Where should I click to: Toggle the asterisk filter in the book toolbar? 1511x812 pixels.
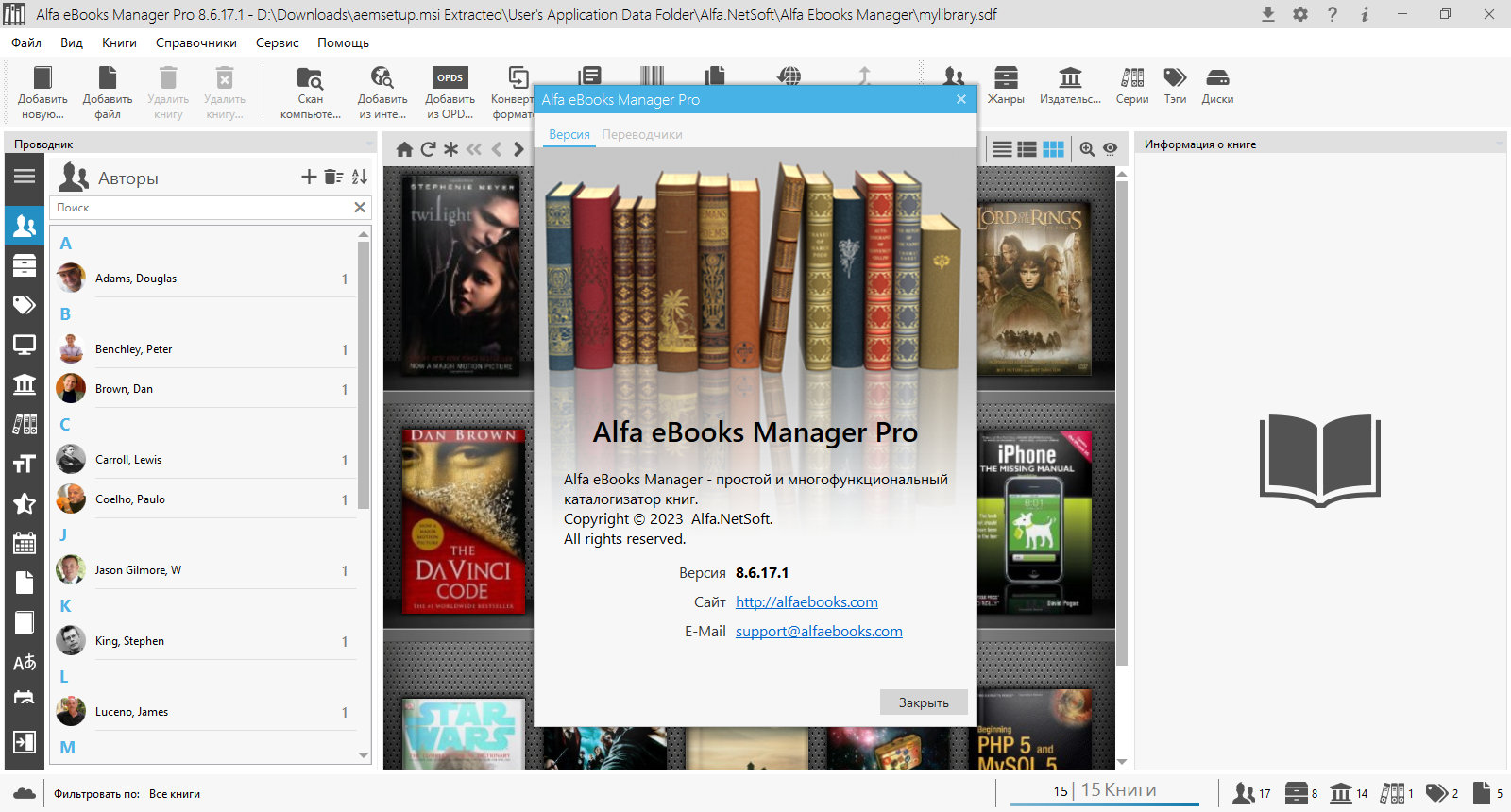click(450, 149)
